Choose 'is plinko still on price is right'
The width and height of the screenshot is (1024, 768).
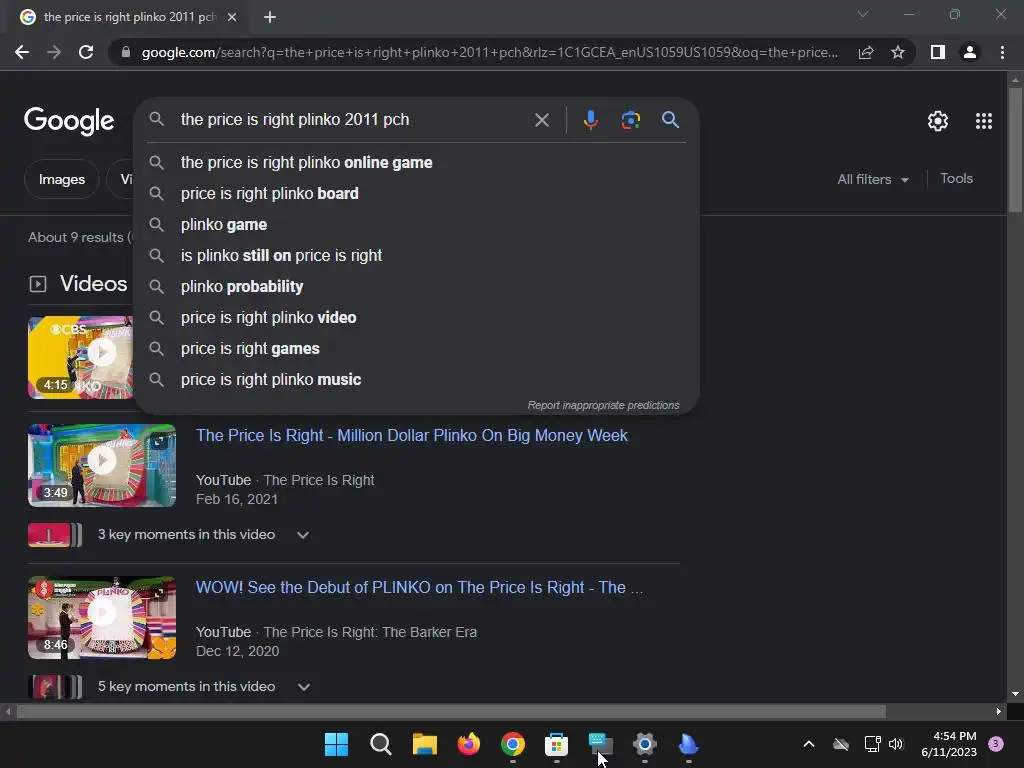[417, 255]
